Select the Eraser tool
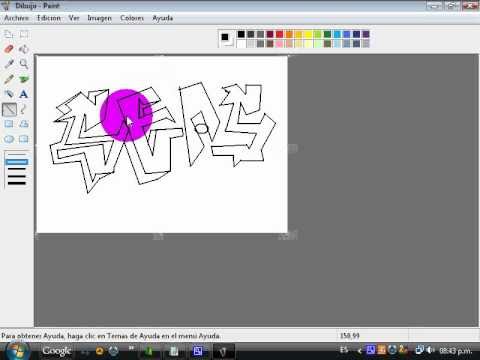Image resolution: width=480 pixels, height=360 pixels. (9, 49)
